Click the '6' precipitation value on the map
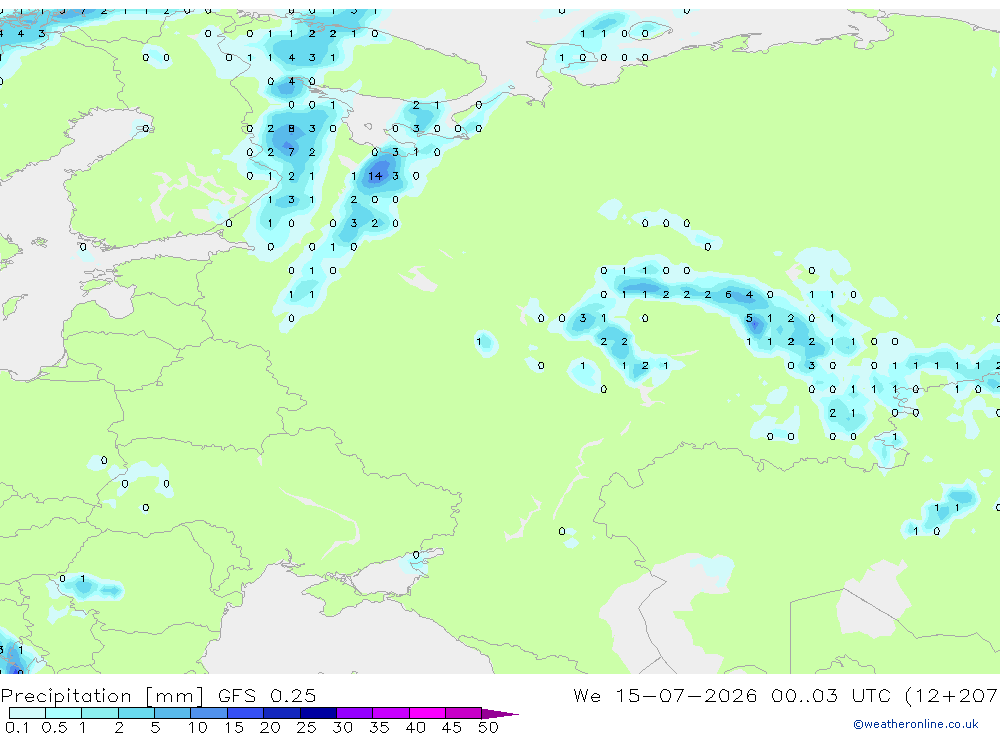This screenshot has width=1000, height=733. [728, 295]
